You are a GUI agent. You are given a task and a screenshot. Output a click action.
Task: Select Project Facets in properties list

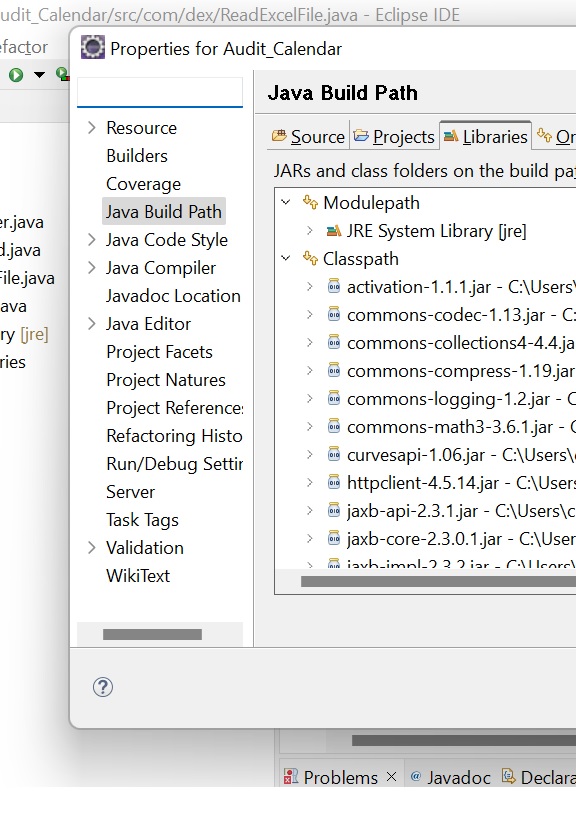pos(159,352)
